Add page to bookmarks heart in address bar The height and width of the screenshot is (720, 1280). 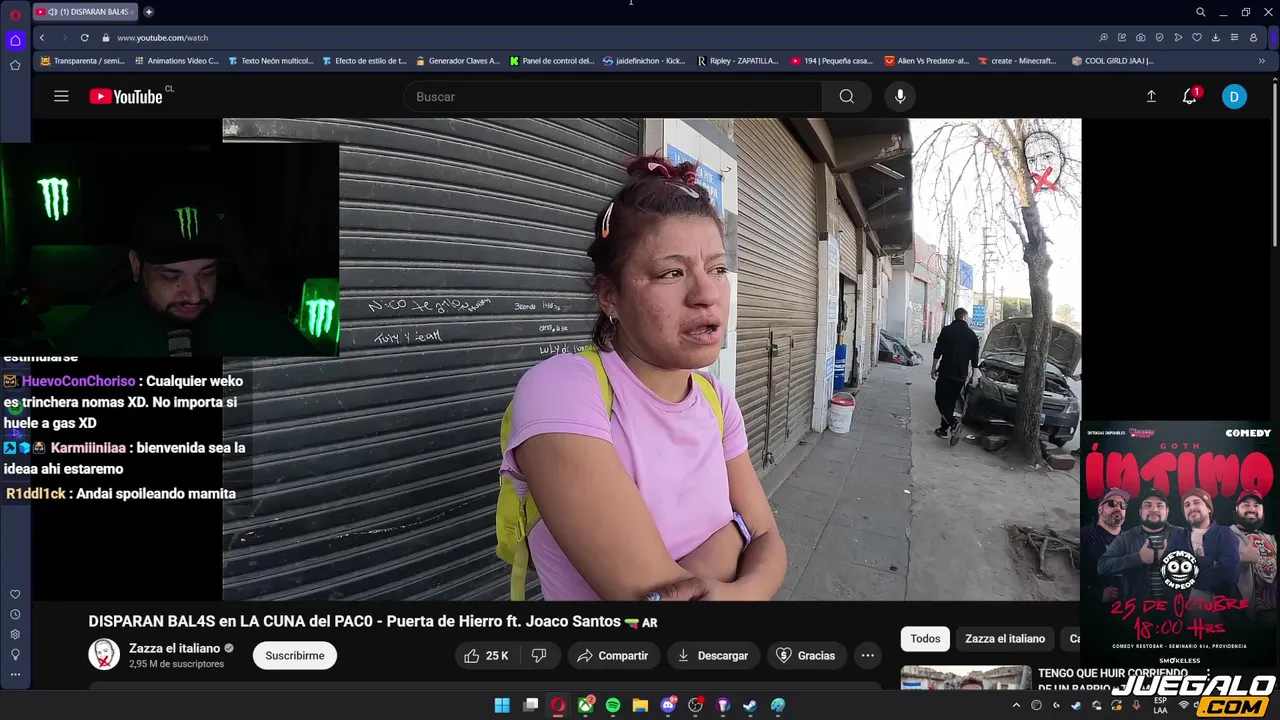(x=1197, y=38)
